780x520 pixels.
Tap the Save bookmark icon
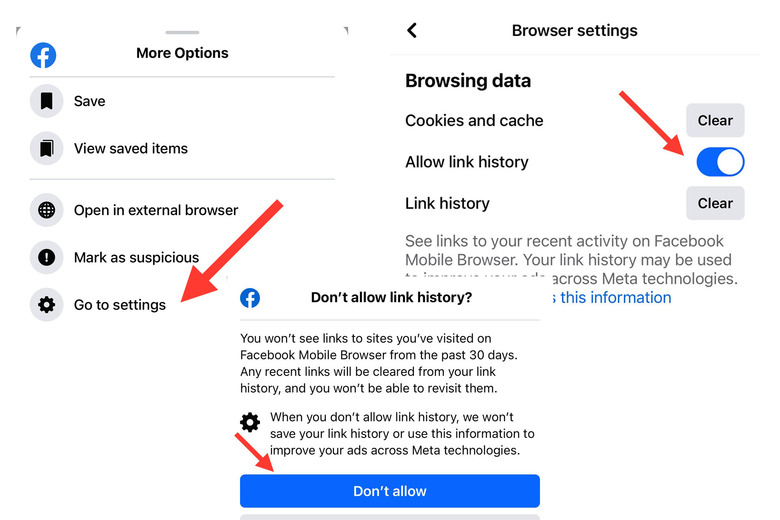(x=46, y=101)
